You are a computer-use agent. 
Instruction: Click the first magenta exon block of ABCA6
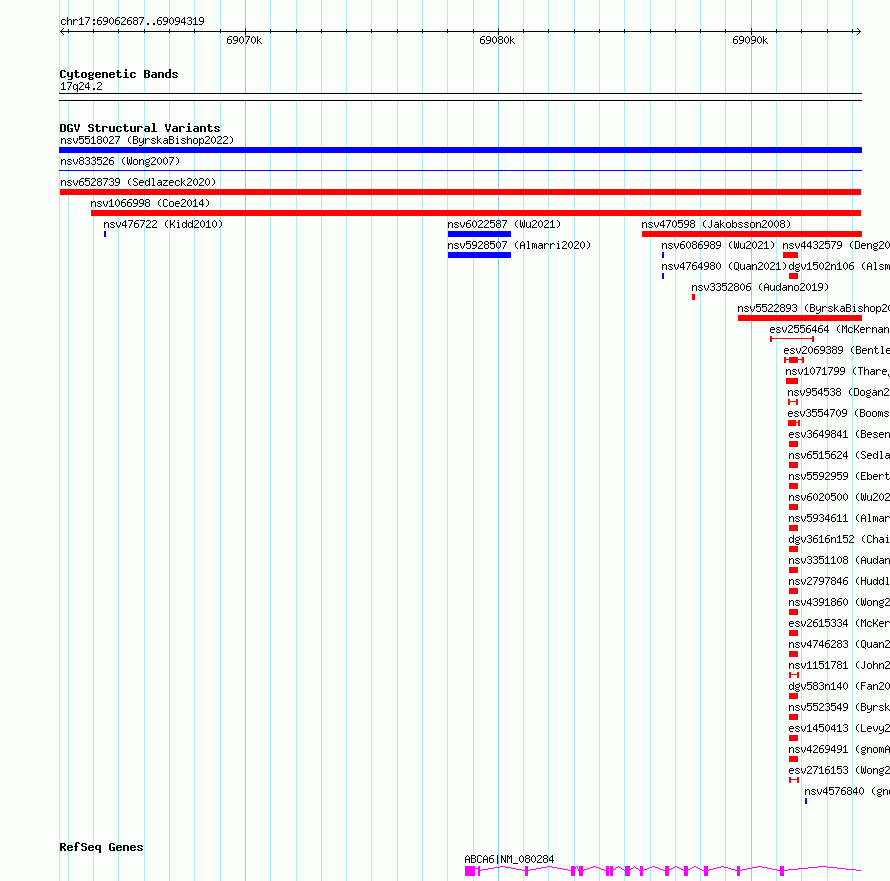(469, 871)
